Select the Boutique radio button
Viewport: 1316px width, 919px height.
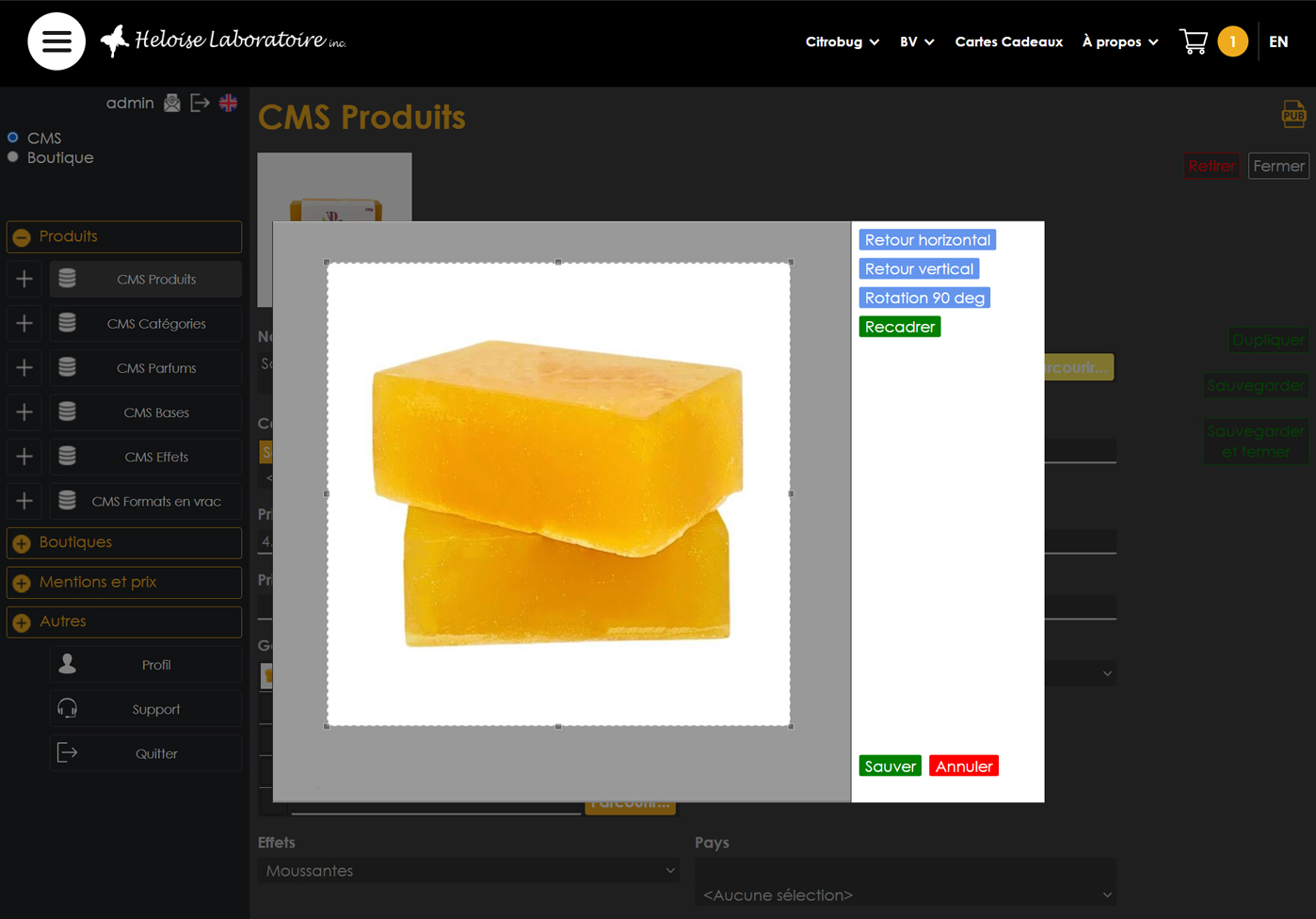click(13, 157)
